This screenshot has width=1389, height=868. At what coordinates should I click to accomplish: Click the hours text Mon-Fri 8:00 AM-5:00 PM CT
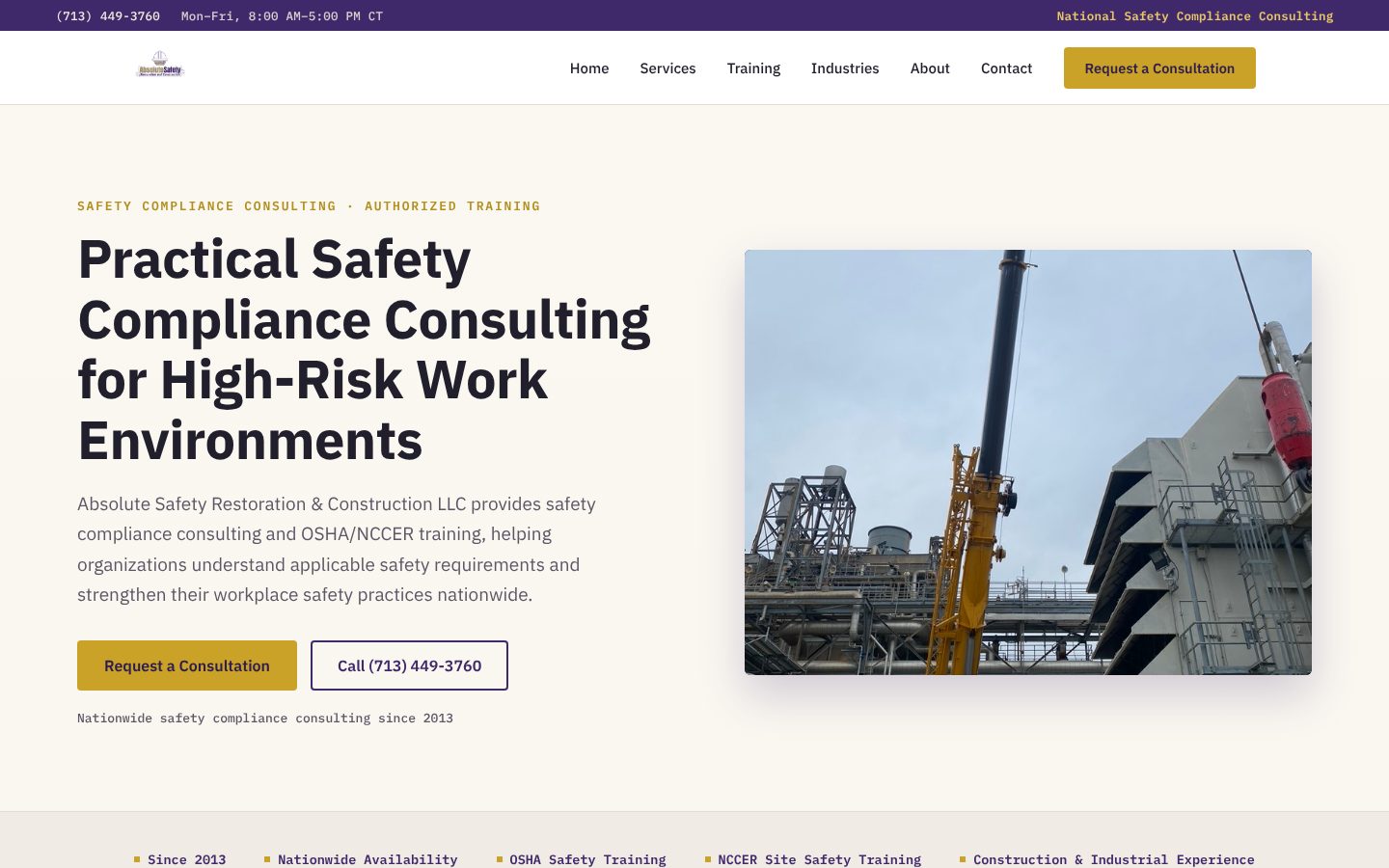[x=282, y=16]
